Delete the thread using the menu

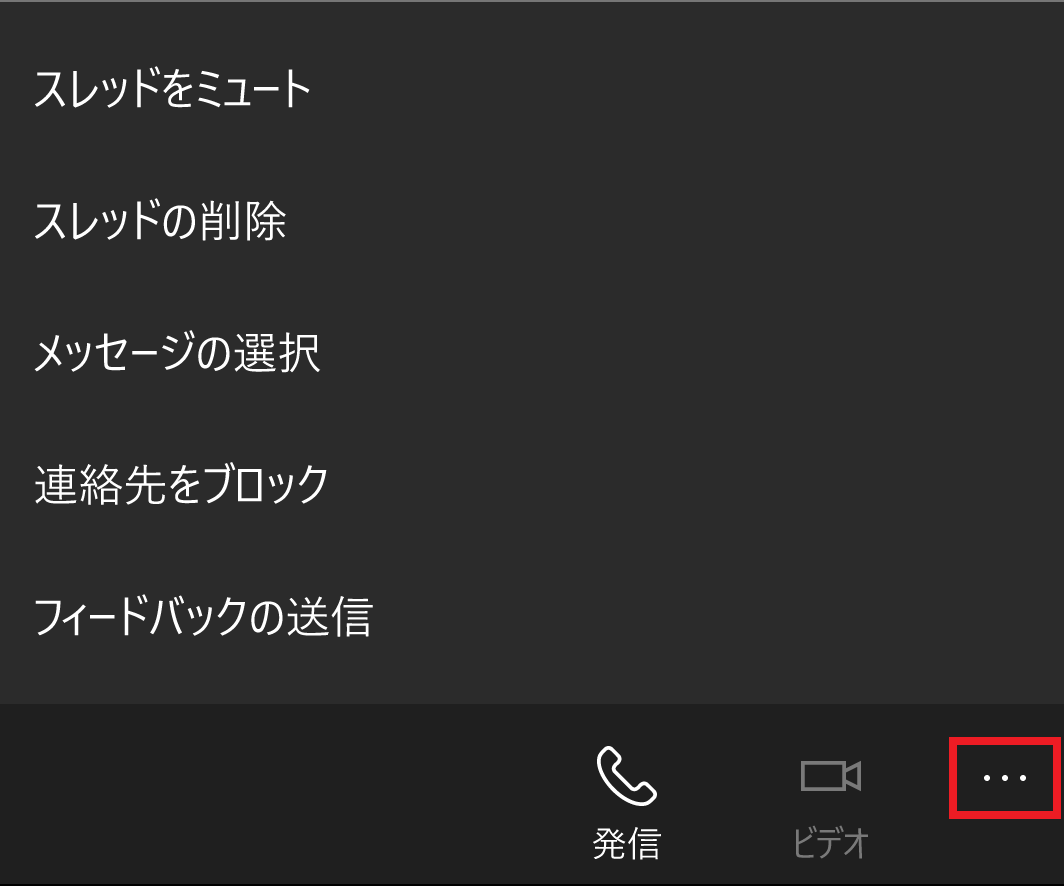coord(532,221)
